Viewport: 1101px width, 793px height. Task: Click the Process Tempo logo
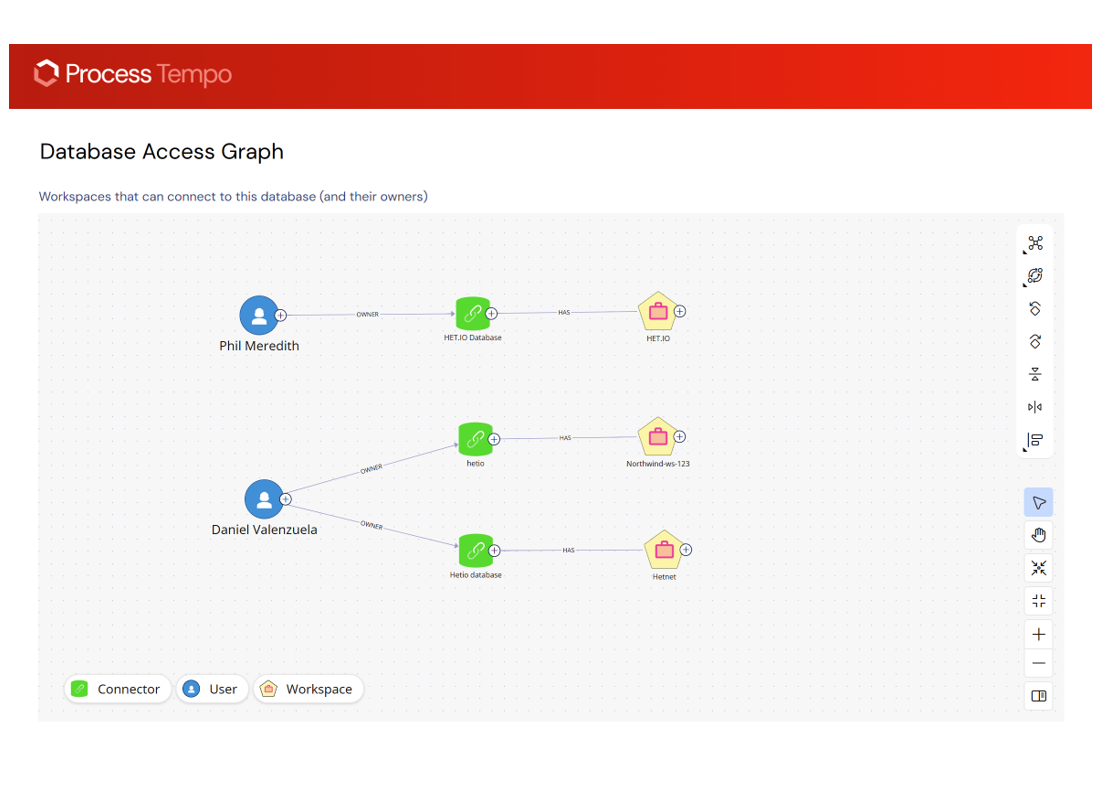coord(133,74)
